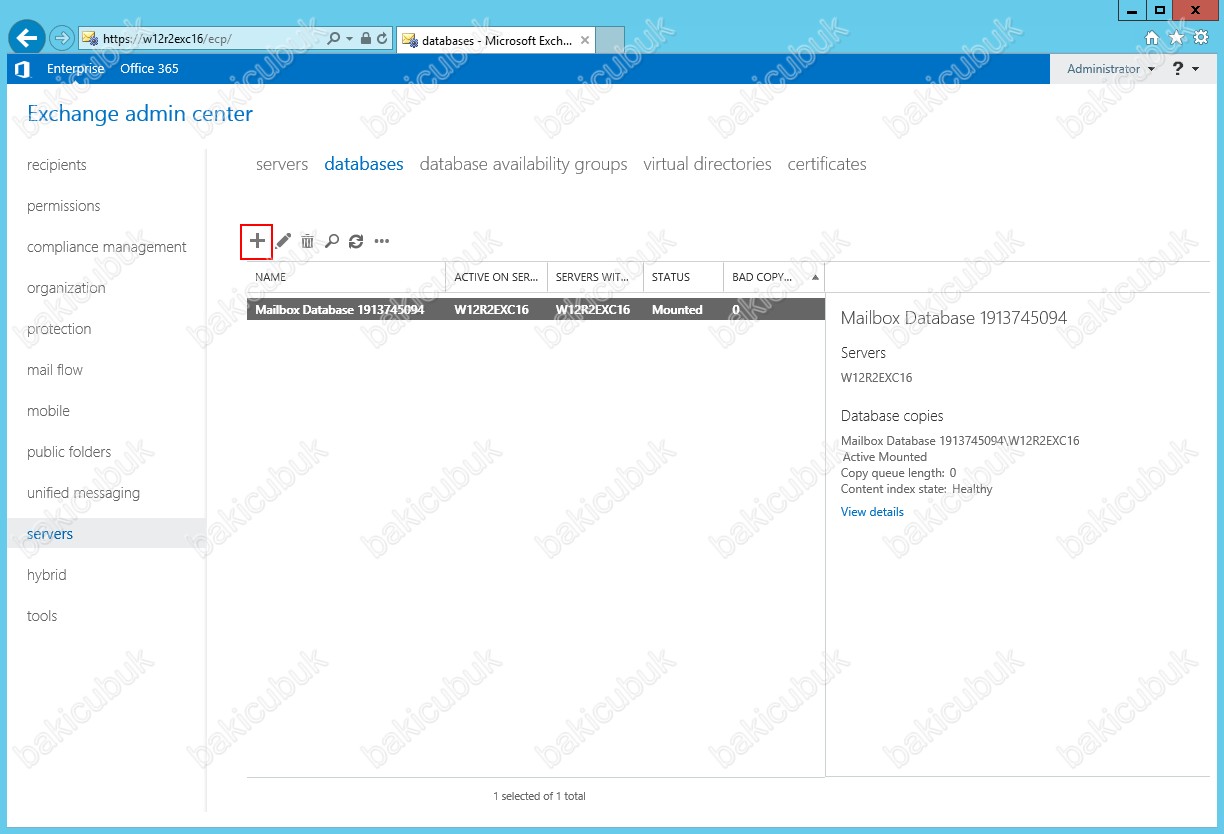Open tools section
Image resolution: width=1224 pixels, height=834 pixels.
coord(42,616)
